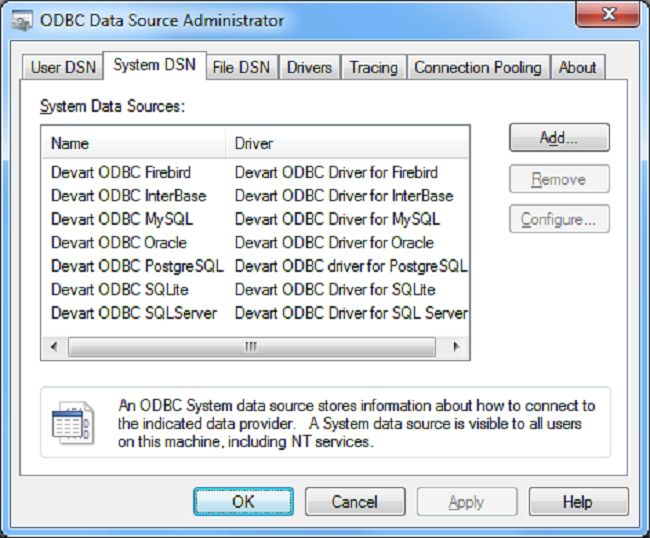Open the About tab
The height and width of the screenshot is (538, 650).
coord(577,67)
